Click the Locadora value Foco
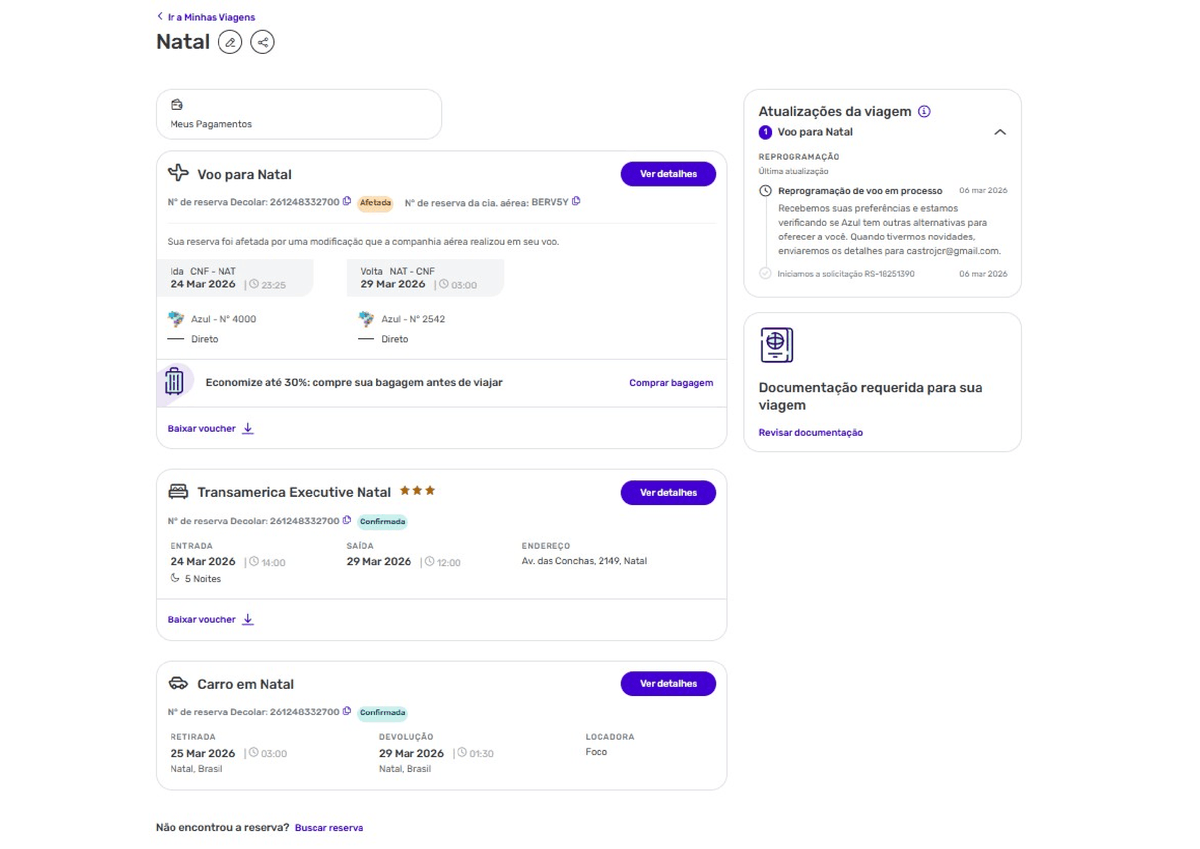The width and height of the screenshot is (1200, 849). [596, 752]
